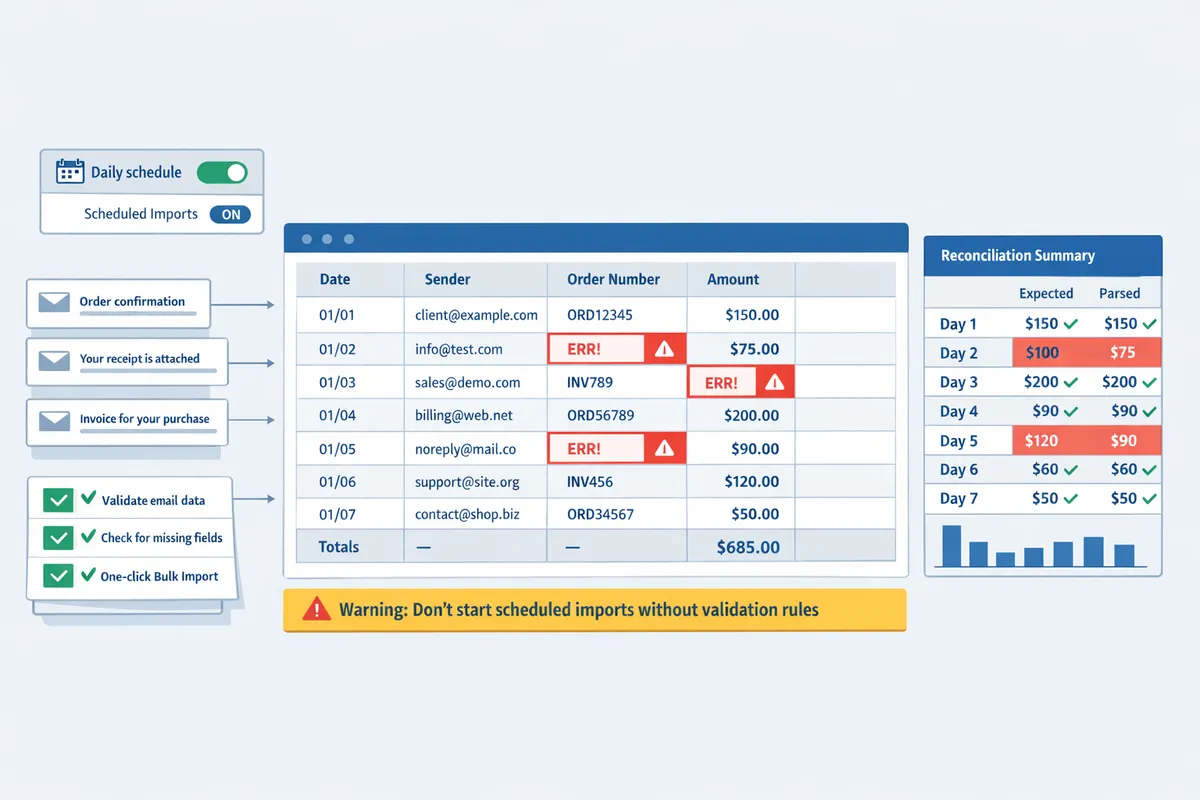
Task: Select the $685.00 totals cell
Action: coord(747,547)
